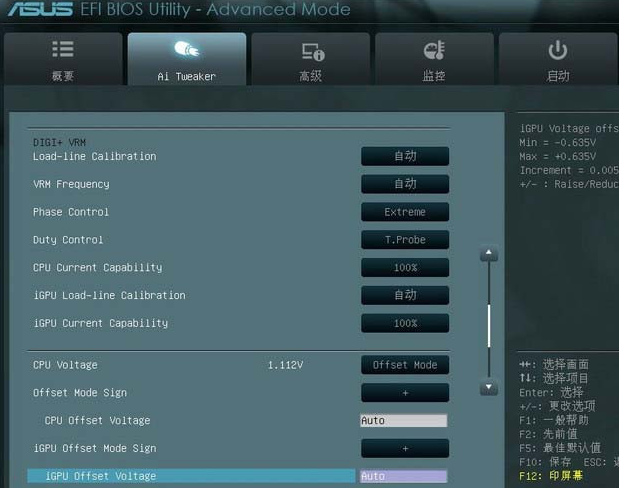
Task: Click the F5: 最佳默认值 hint
Action: click(560, 448)
